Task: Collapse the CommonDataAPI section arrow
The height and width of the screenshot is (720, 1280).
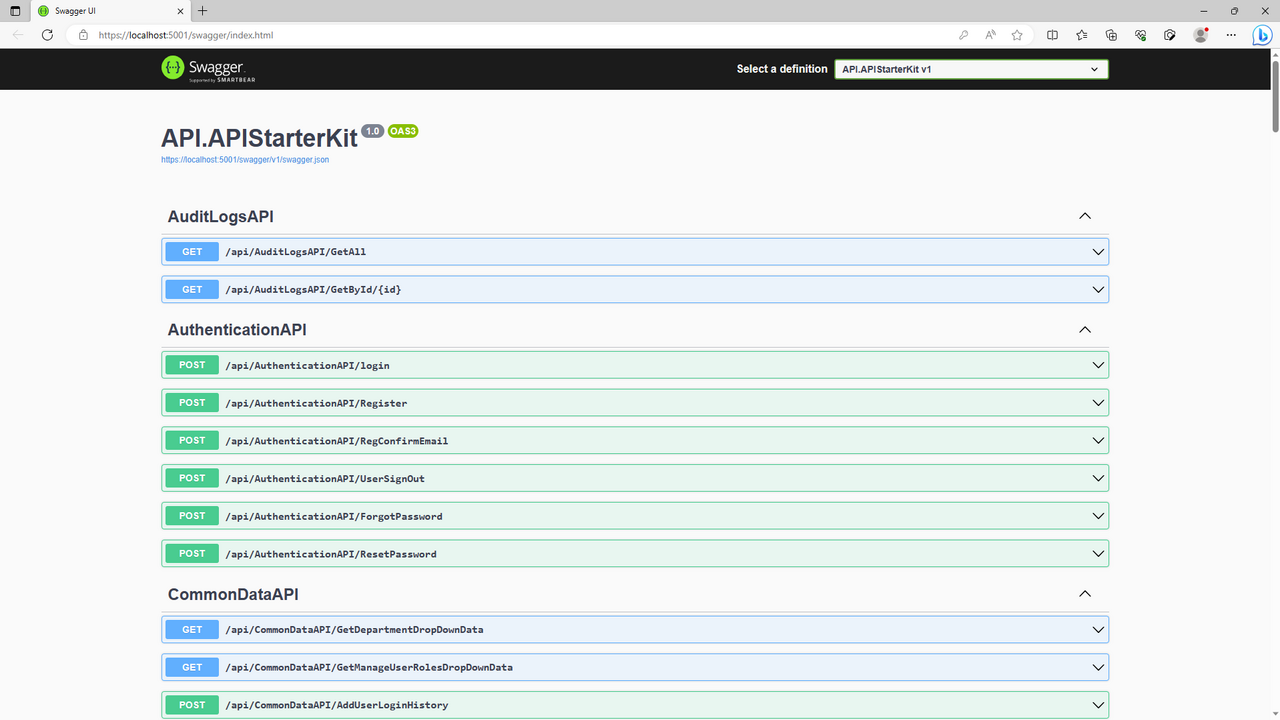Action: [x=1085, y=594]
